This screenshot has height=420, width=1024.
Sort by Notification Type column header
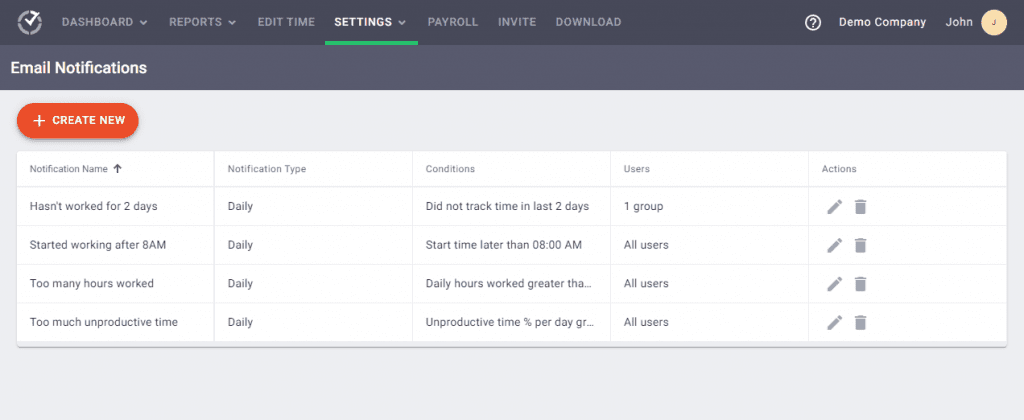266,169
